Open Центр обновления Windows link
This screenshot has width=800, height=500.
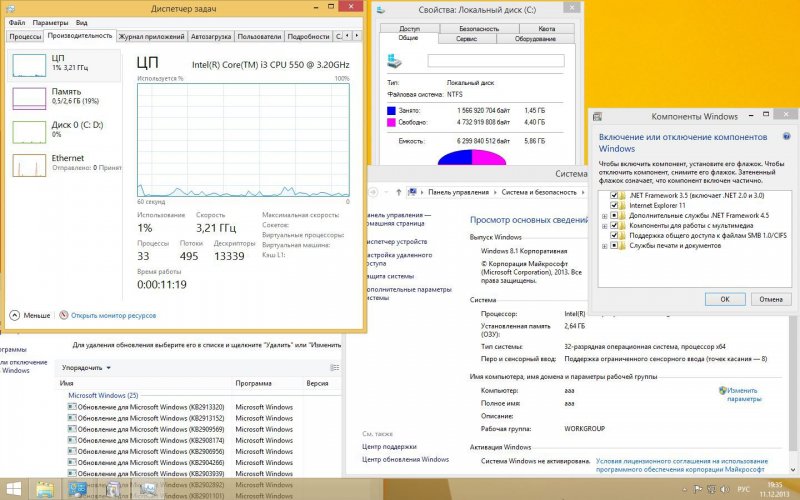pos(406,459)
